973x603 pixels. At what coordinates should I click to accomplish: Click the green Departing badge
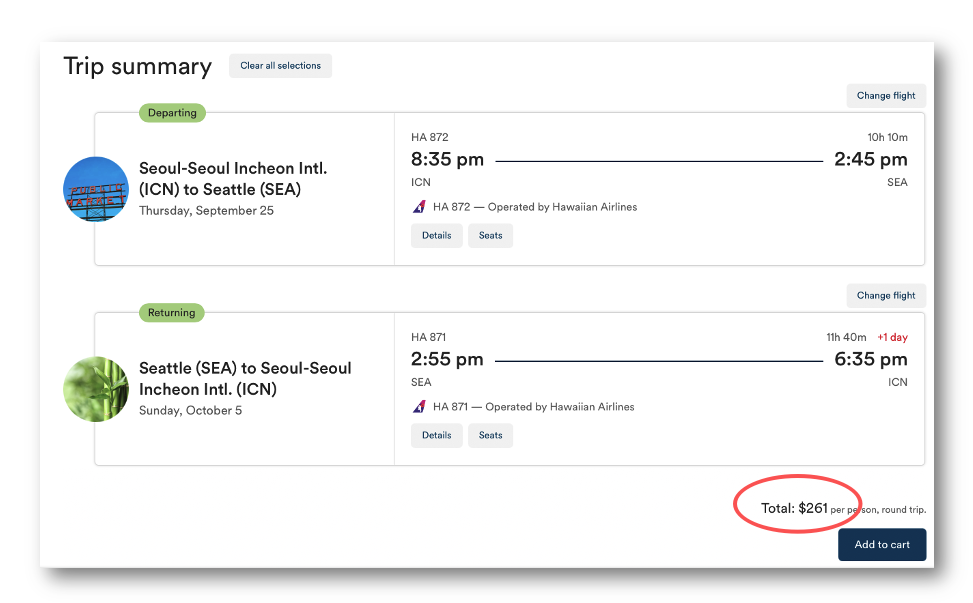(172, 113)
